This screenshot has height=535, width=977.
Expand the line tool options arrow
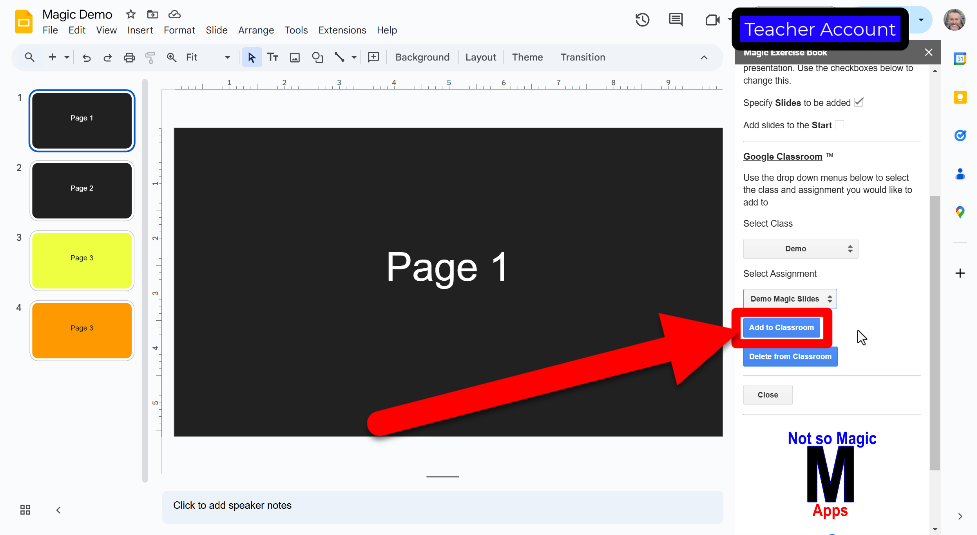[354, 57]
